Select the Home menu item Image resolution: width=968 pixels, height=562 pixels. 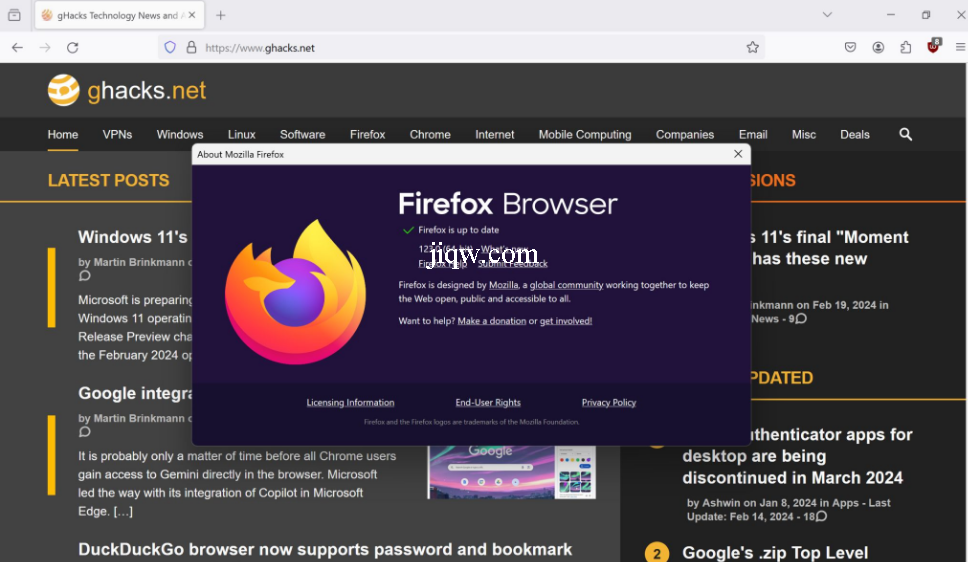63,135
